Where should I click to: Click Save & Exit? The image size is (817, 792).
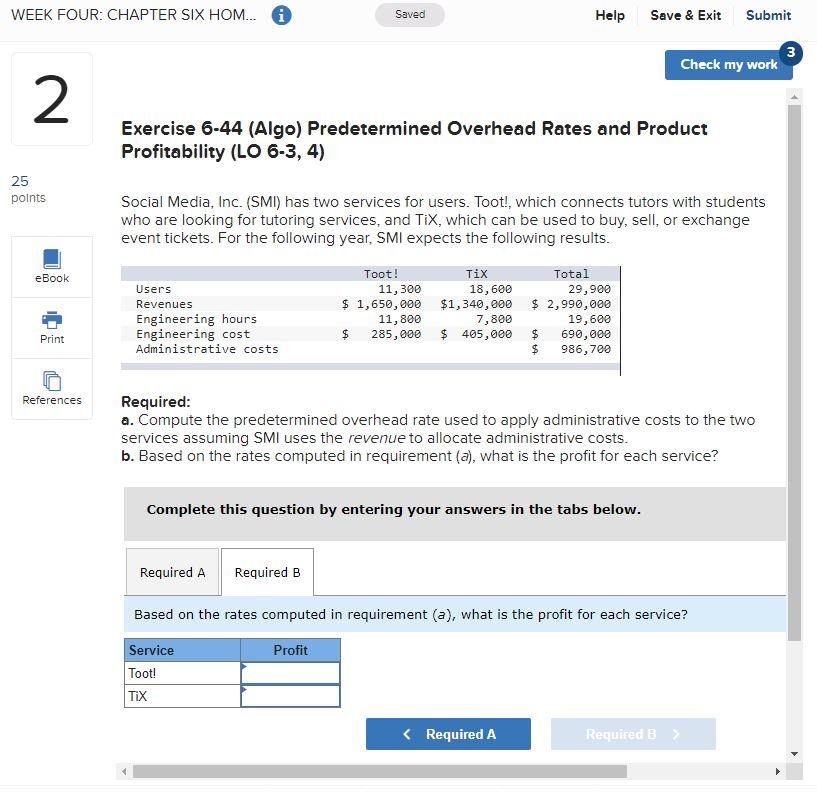coord(685,15)
